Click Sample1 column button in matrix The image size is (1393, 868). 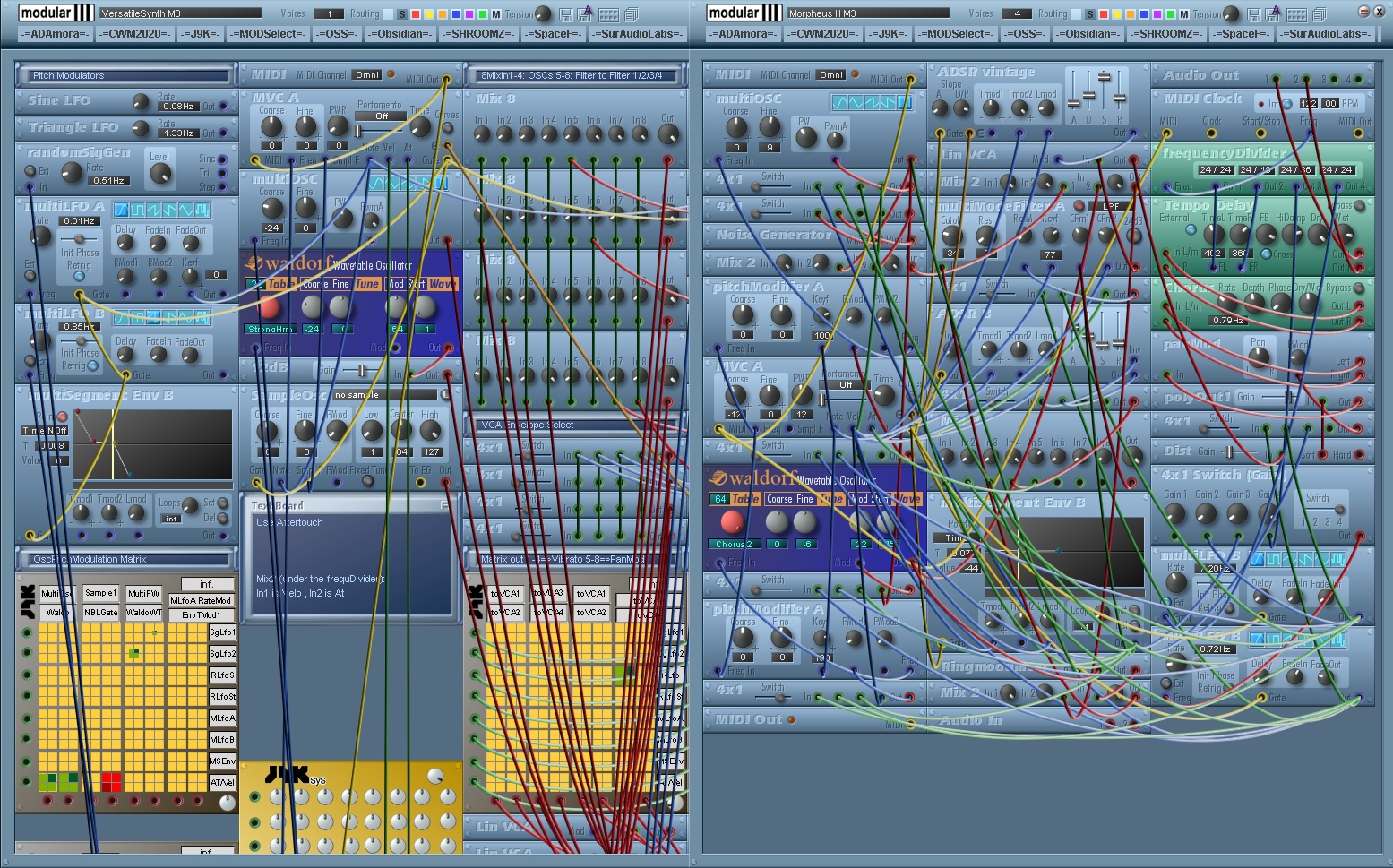100,593
